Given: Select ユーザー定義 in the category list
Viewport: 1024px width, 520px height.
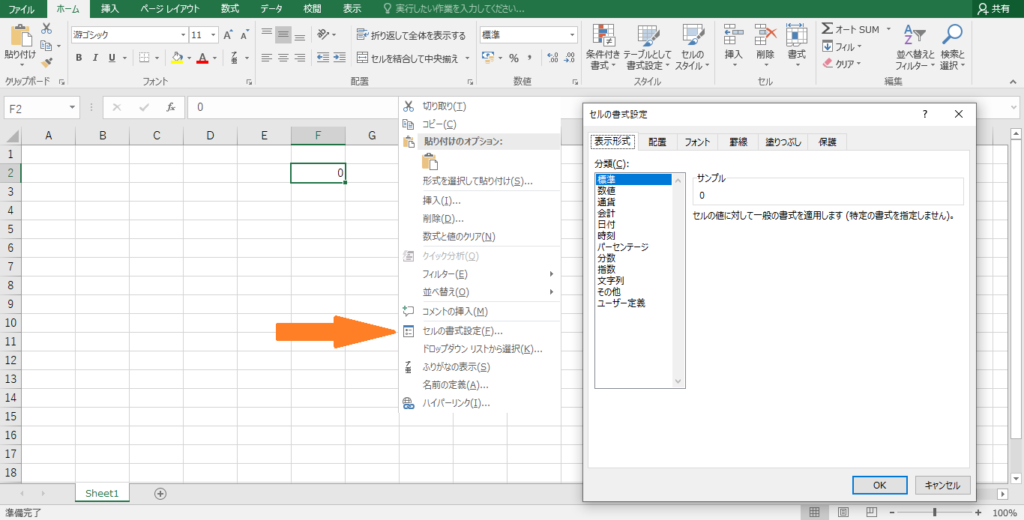Looking at the screenshot, I should point(621,303).
